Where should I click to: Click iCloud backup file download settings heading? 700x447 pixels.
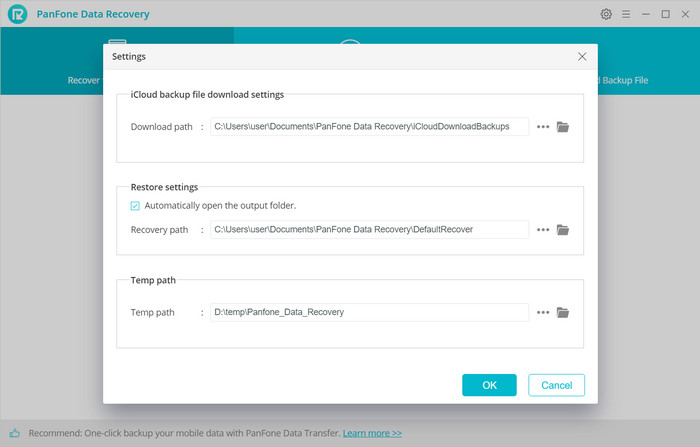tap(207, 95)
